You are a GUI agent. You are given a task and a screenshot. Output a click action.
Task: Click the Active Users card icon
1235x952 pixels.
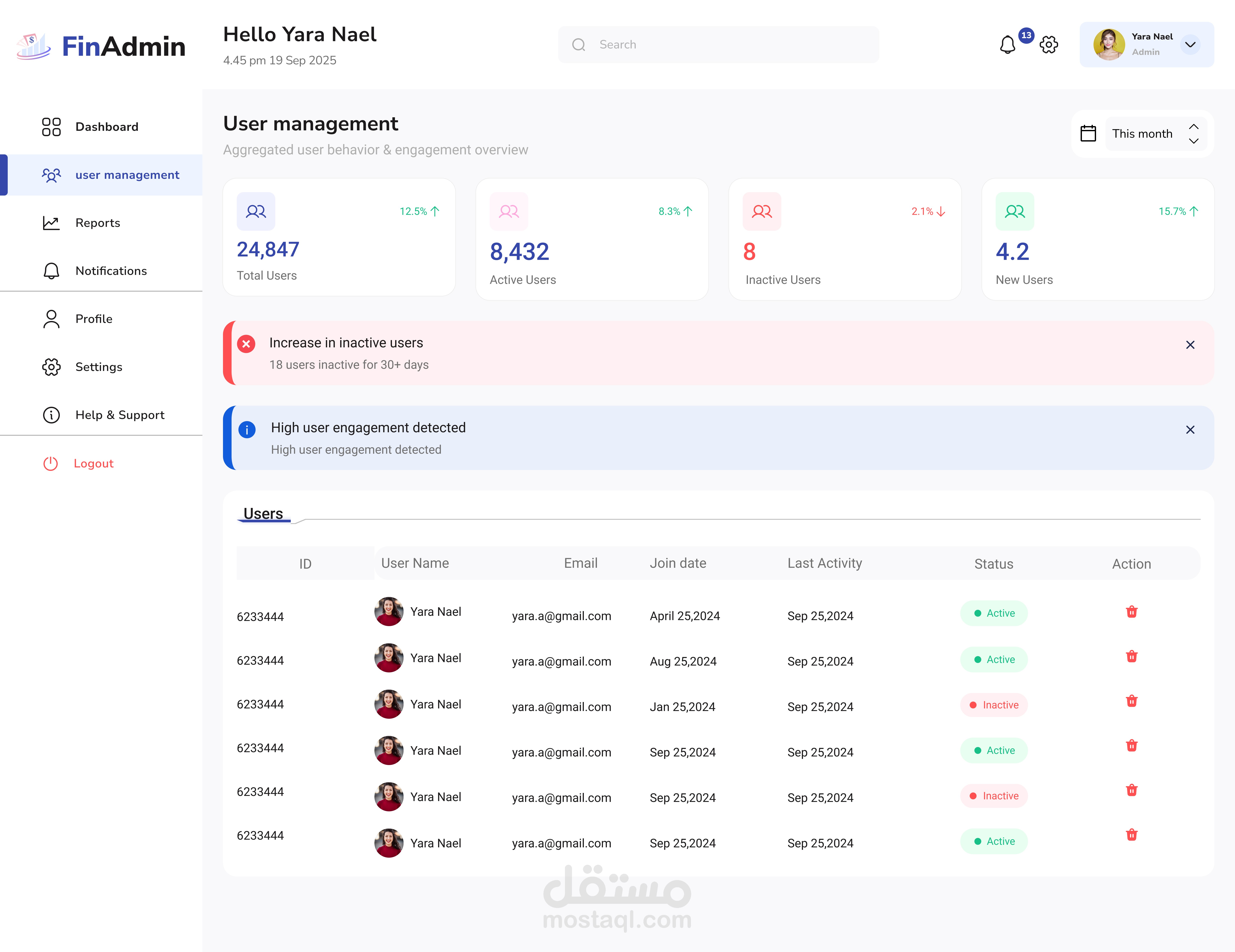click(509, 211)
